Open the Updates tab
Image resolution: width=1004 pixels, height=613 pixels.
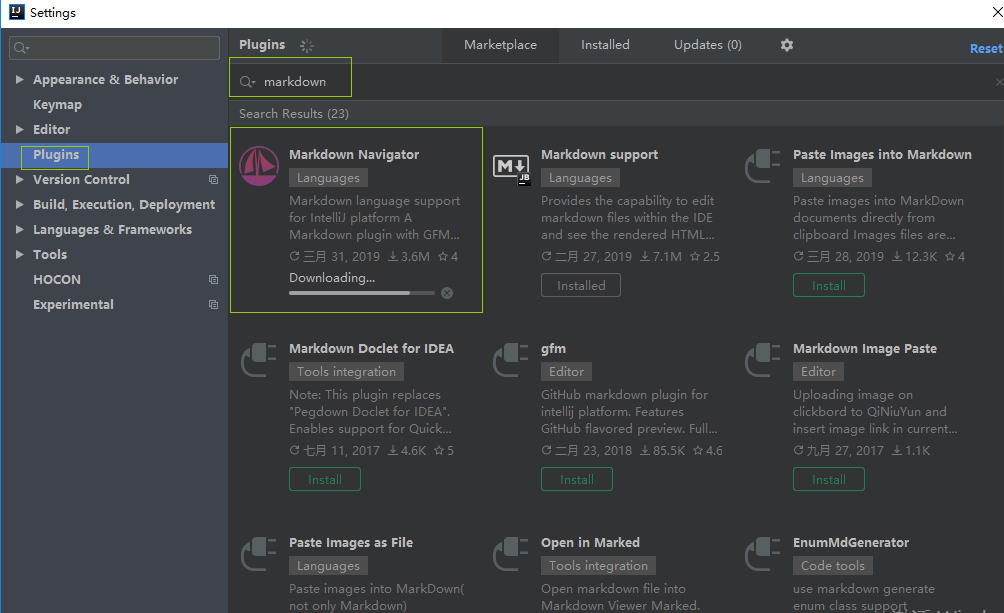[x=707, y=45]
